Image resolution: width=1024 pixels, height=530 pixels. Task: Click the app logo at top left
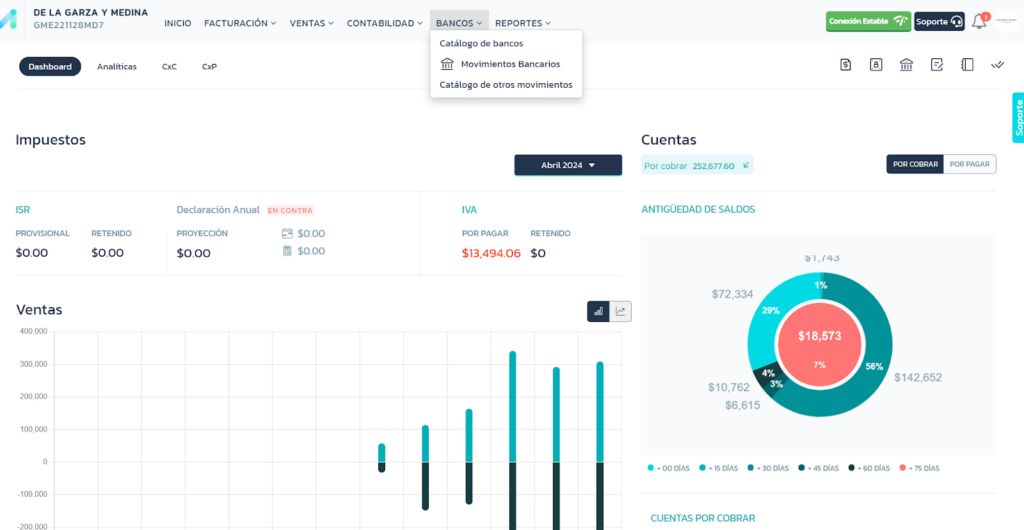click(x=8, y=20)
